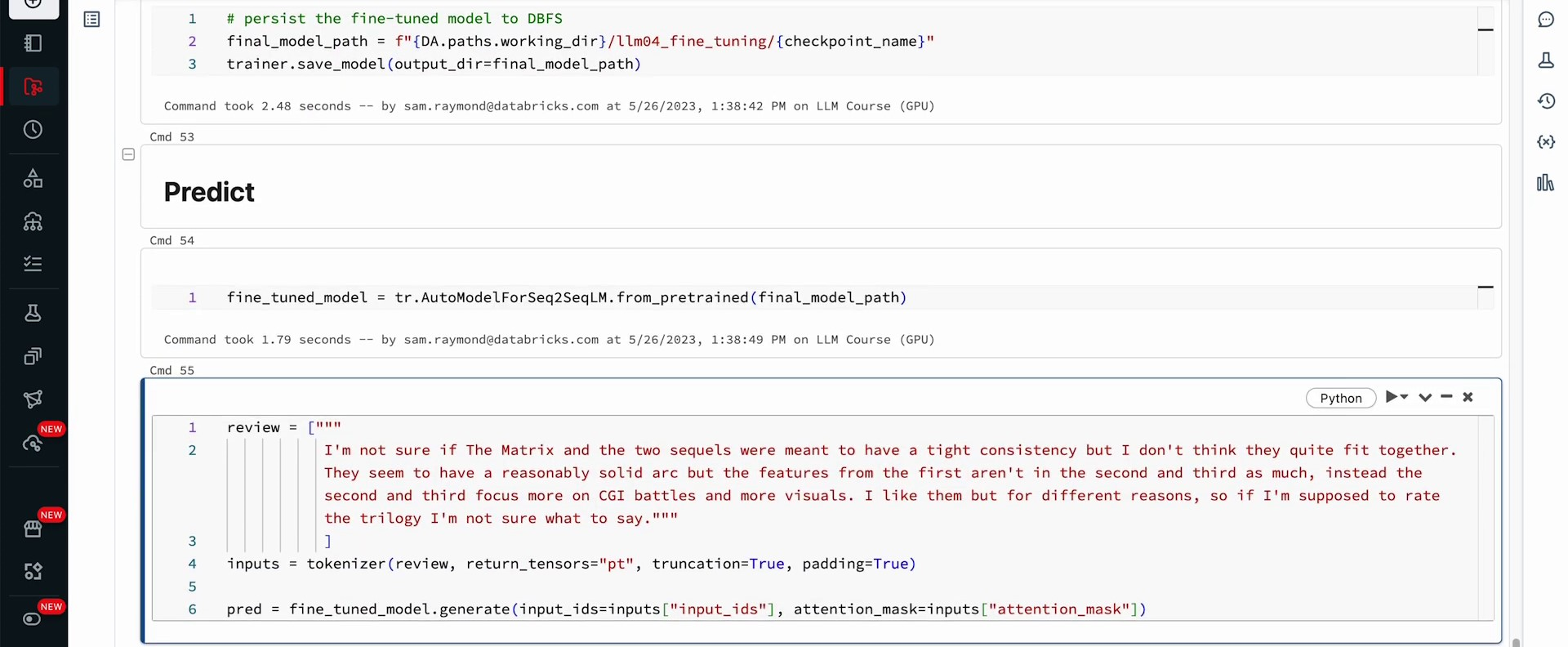
Task: Open the cell actions chevron menu on Cmd 55
Action: tap(1425, 397)
